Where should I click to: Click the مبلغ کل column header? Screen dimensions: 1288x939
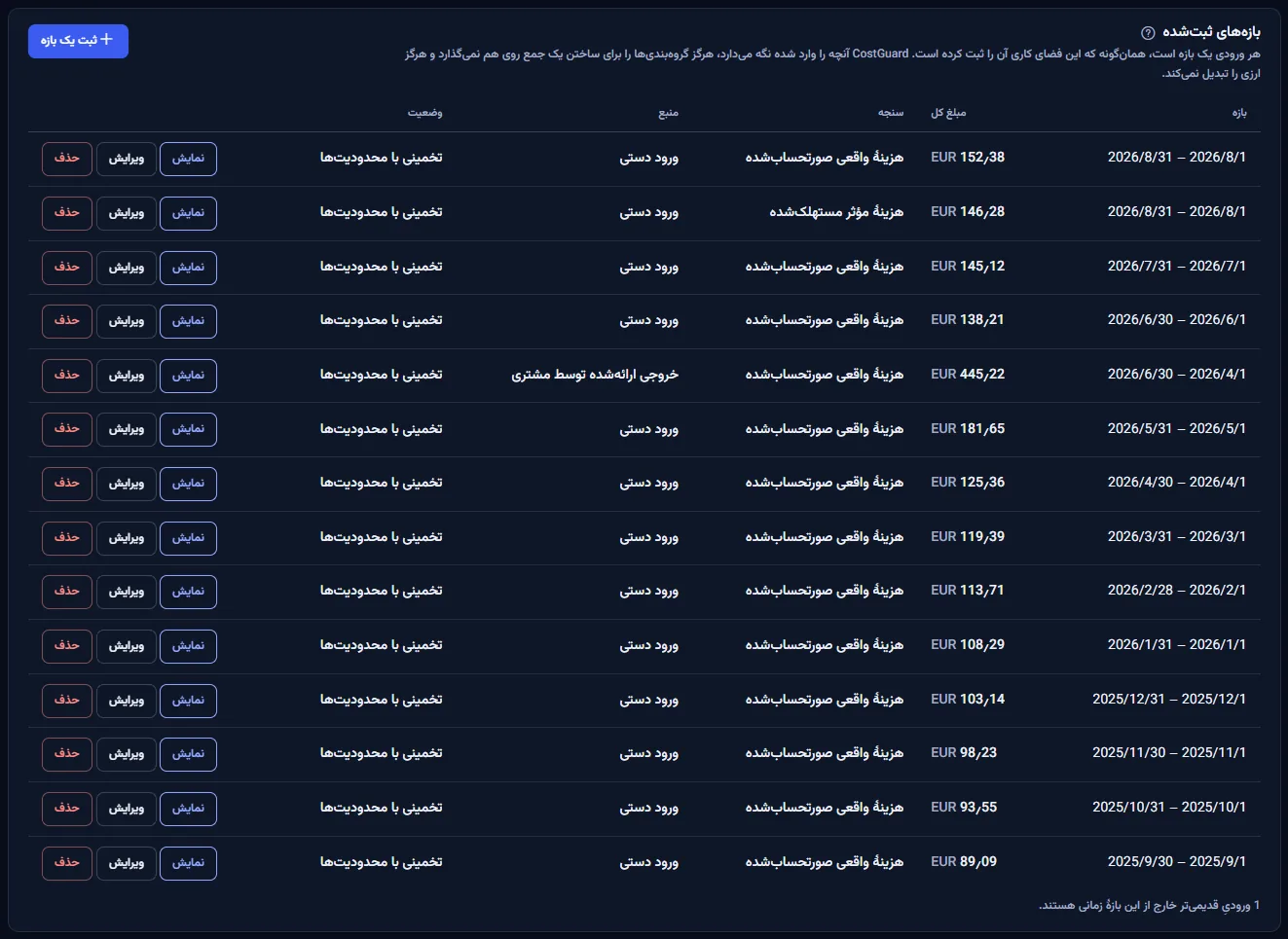click(x=948, y=113)
